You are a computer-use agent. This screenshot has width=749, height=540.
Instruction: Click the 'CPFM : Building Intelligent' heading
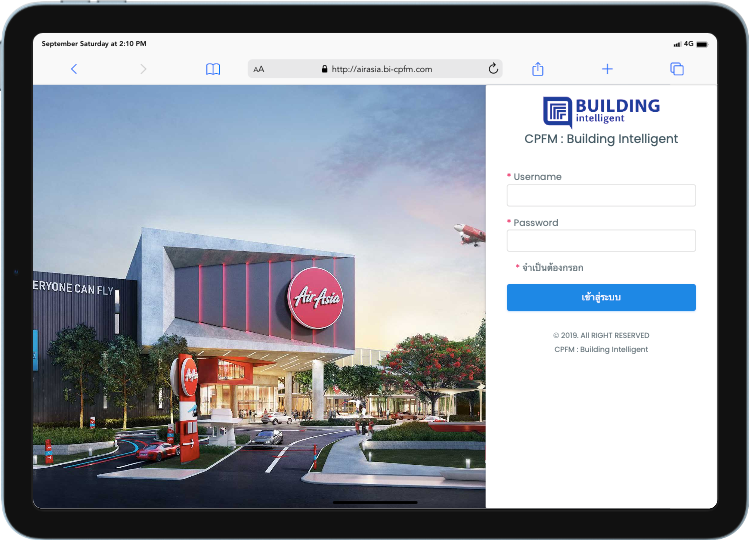pos(601,139)
